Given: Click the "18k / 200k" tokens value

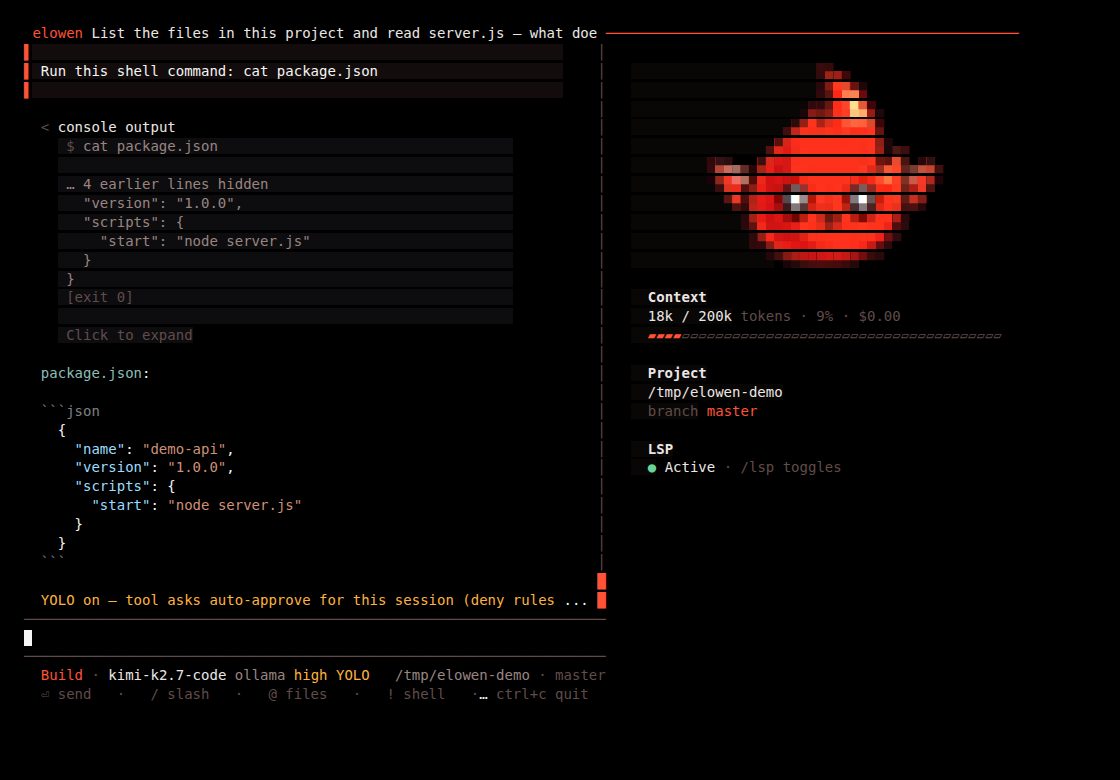Looking at the screenshot, I should point(690,316).
